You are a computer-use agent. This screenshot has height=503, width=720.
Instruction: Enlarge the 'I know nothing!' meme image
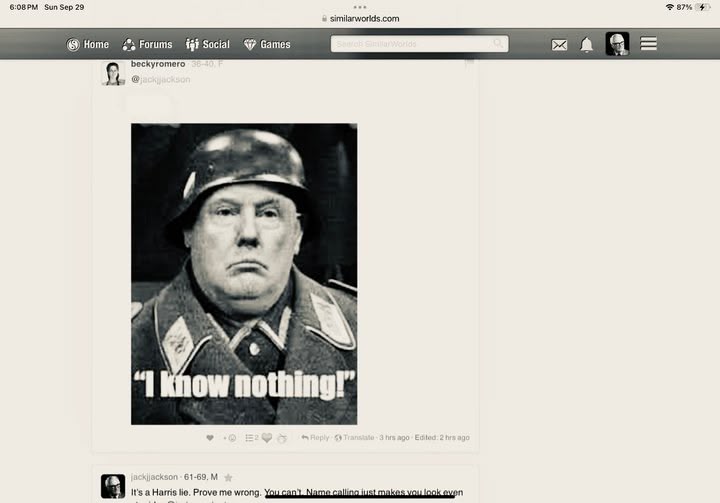[244, 274]
